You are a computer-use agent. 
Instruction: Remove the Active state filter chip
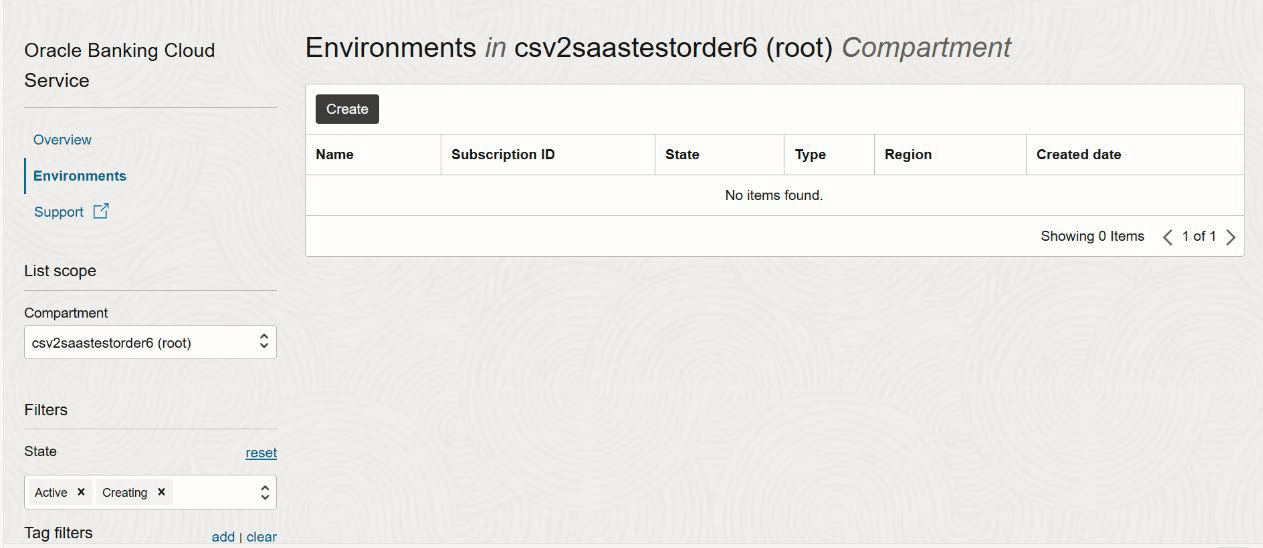81,492
